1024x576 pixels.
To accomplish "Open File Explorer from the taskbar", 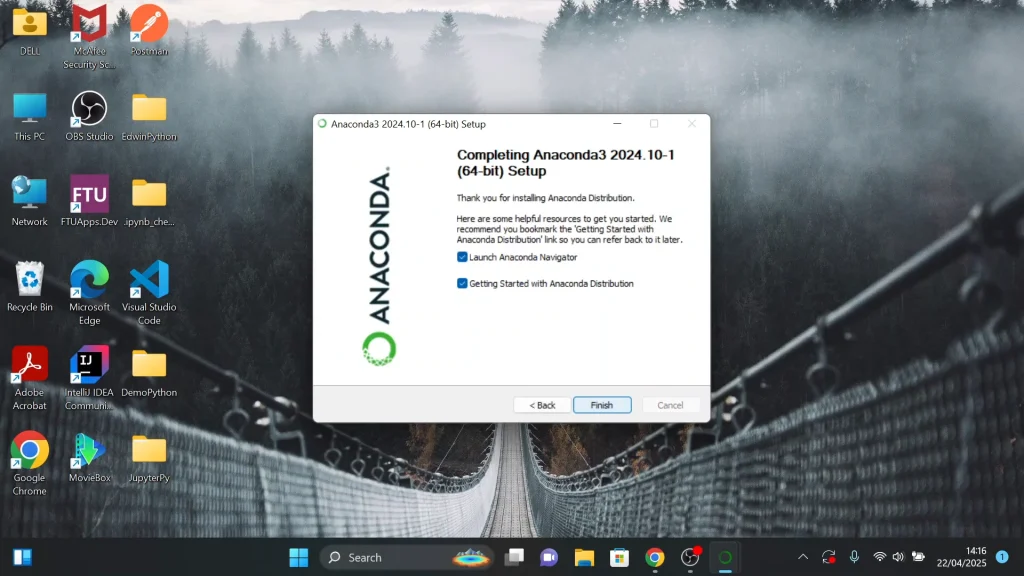I will click(584, 557).
